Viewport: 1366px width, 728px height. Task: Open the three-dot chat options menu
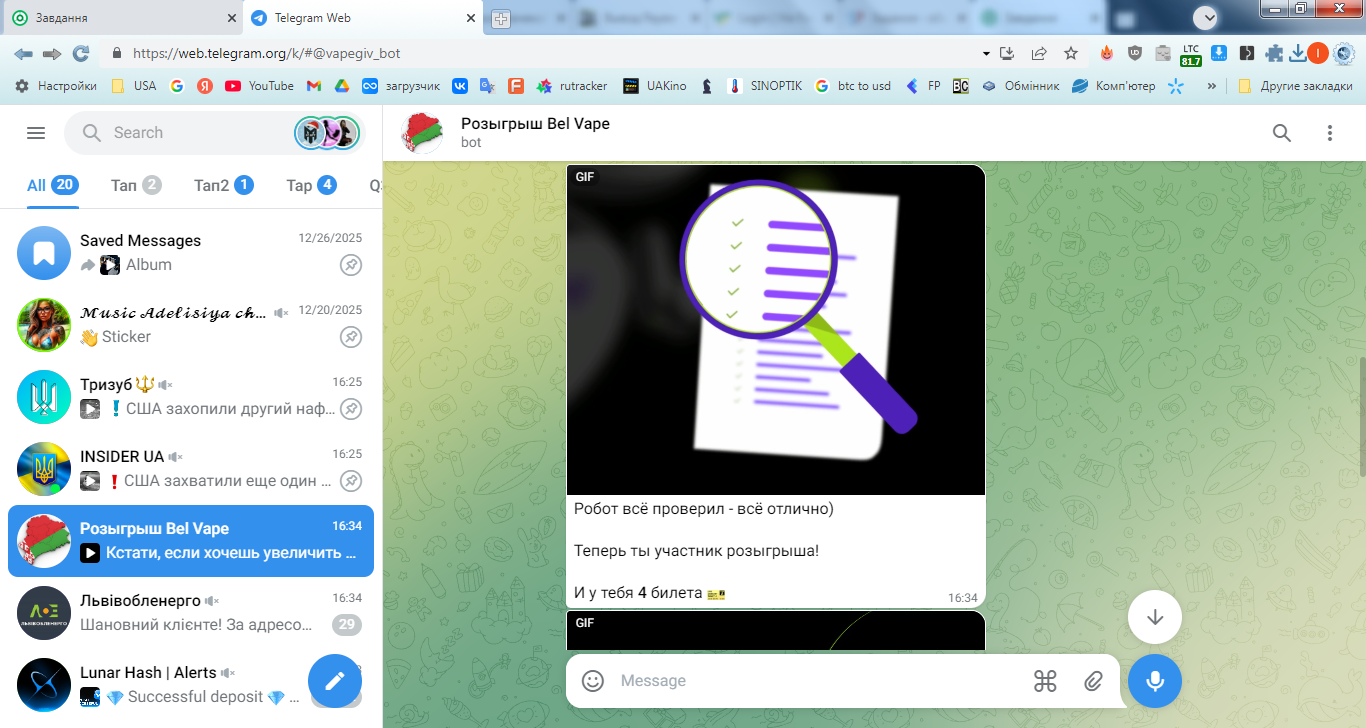pos(1330,133)
